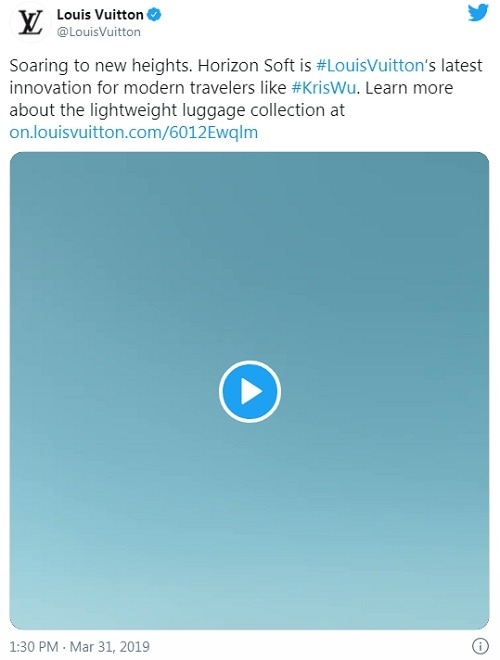Screen dimensions: 500x660
Task: Open the Twitter bird logo
Action: pyautogui.click(x=478, y=12)
